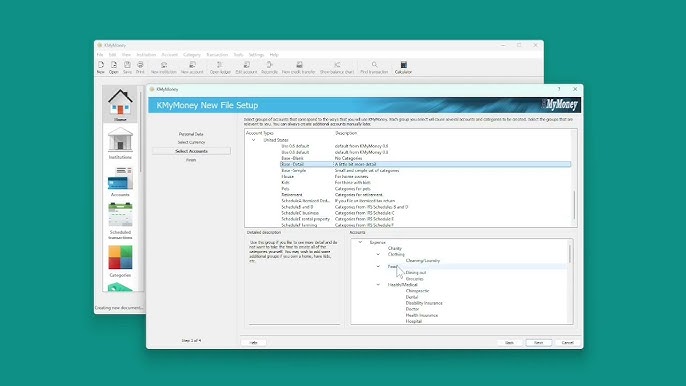The width and height of the screenshot is (686, 386).
Task: Click the Account Types column header
Action: [x=259, y=133]
